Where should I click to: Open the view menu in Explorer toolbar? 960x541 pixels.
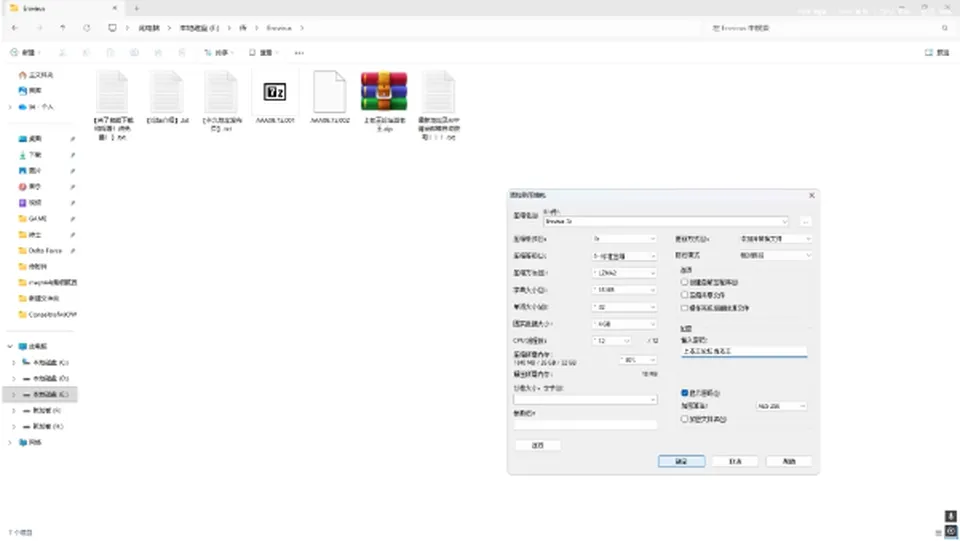[x=263, y=53]
